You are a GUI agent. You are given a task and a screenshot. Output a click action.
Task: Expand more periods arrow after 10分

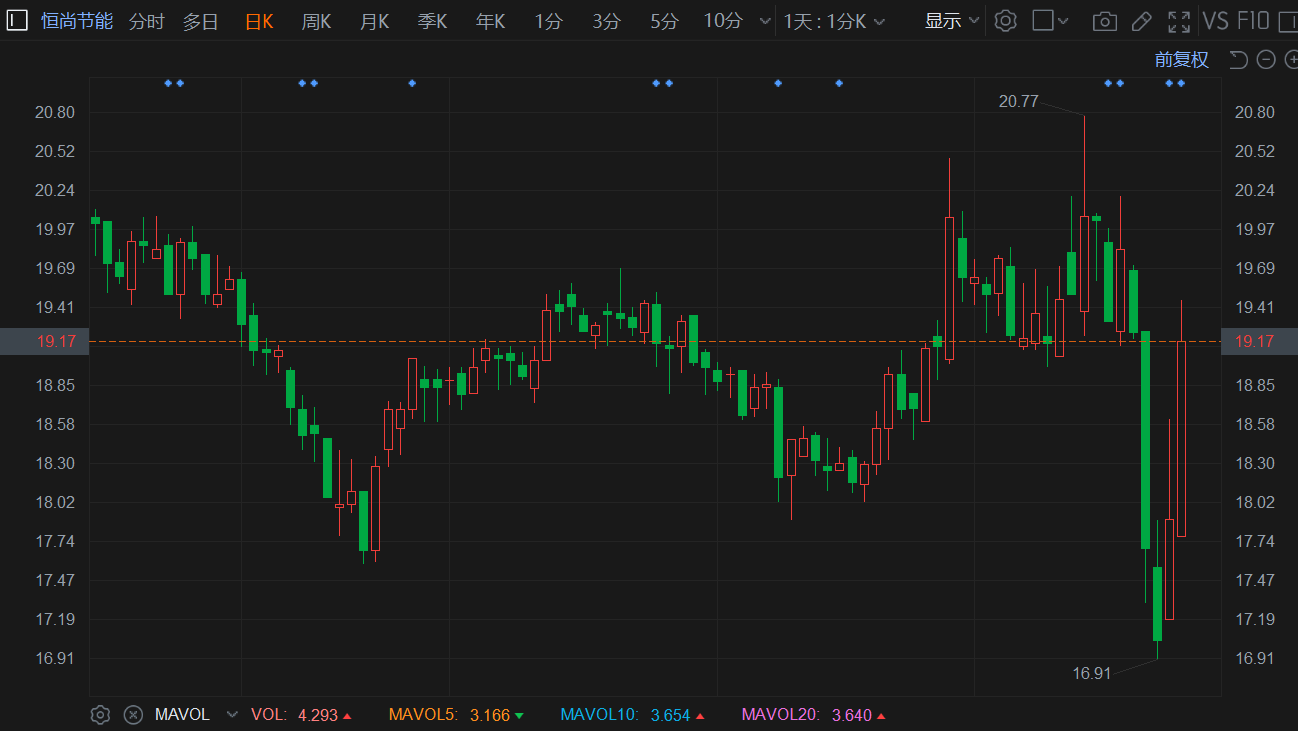tap(765, 21)
